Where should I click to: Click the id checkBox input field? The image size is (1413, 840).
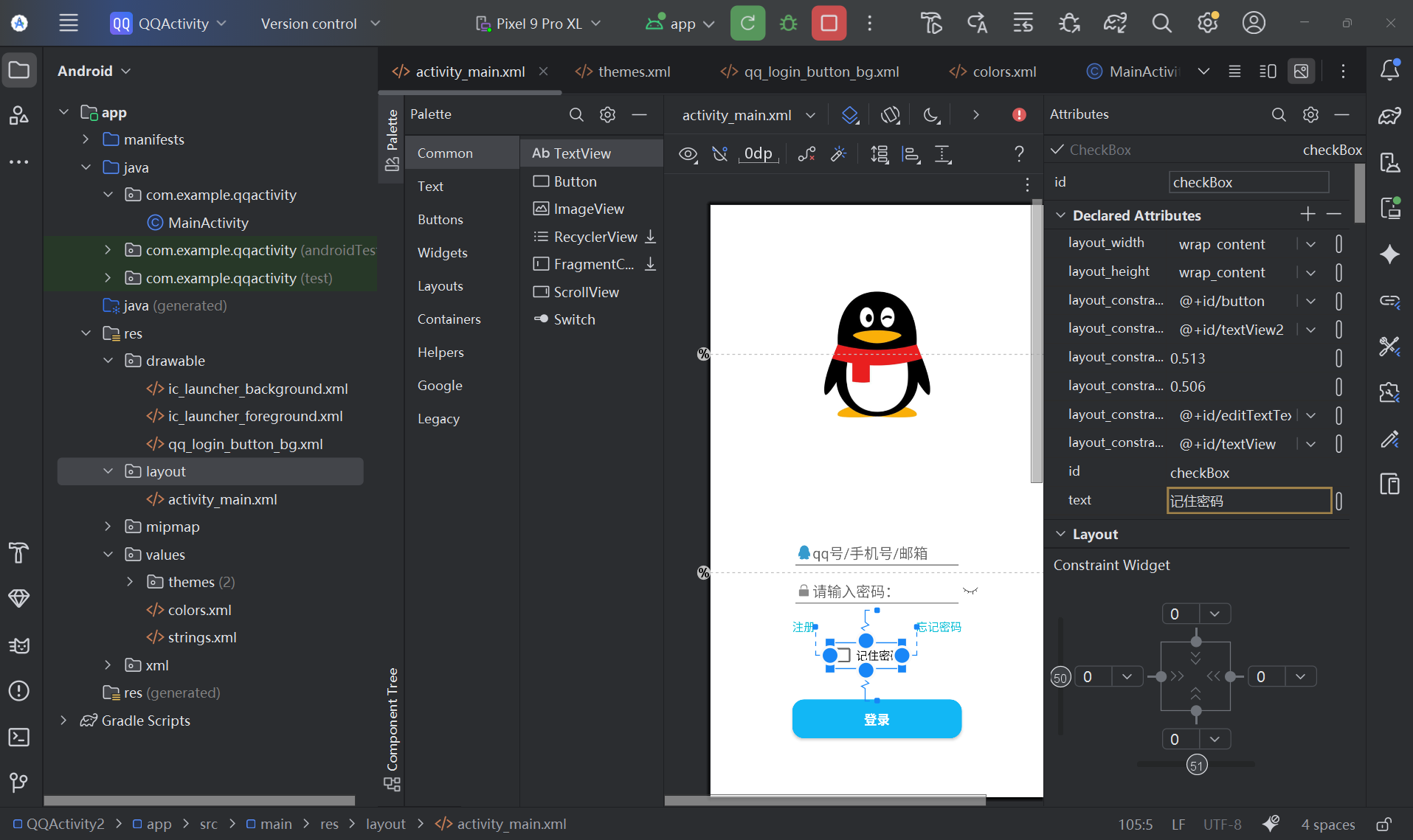pos(1248,182)
